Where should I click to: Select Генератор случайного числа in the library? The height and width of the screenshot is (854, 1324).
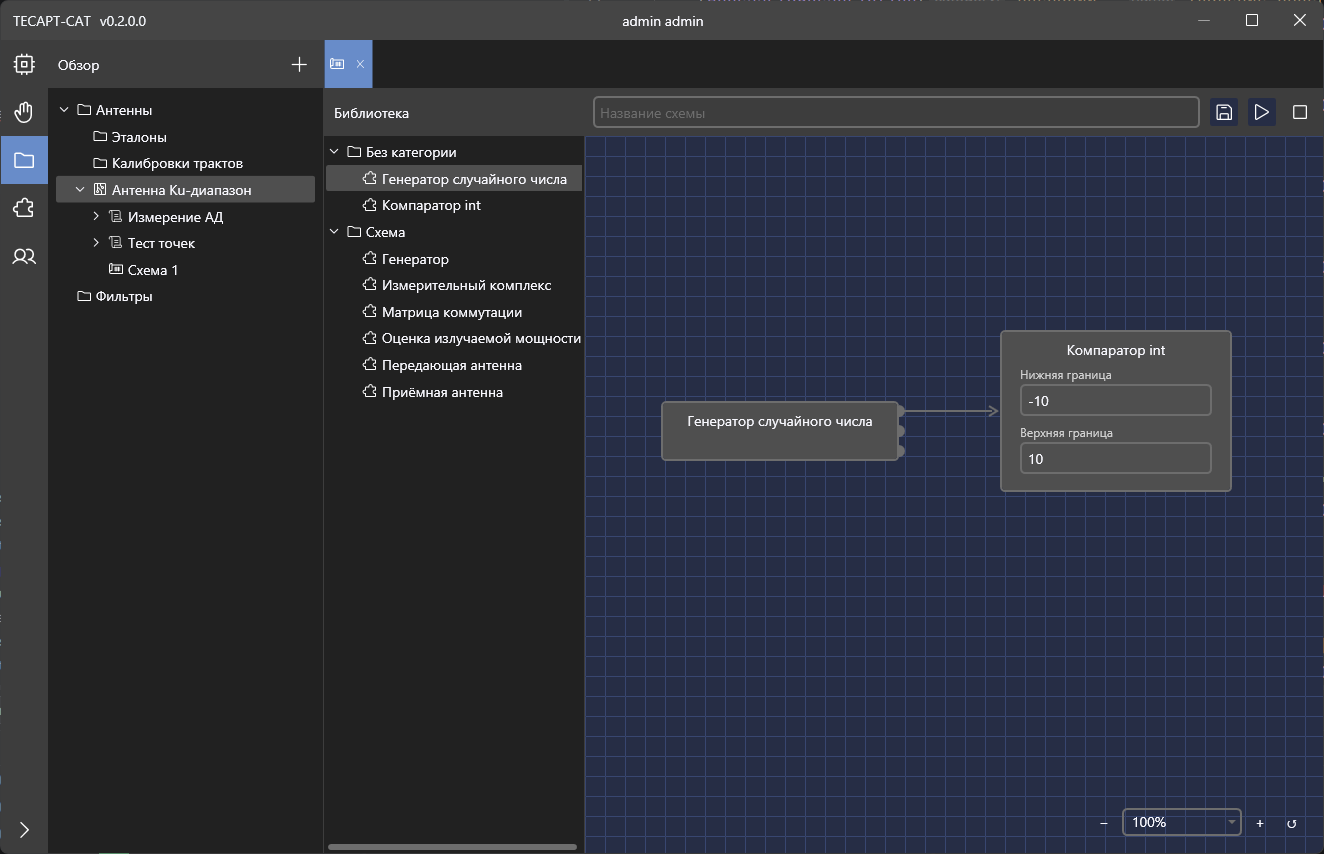(454, 179)
